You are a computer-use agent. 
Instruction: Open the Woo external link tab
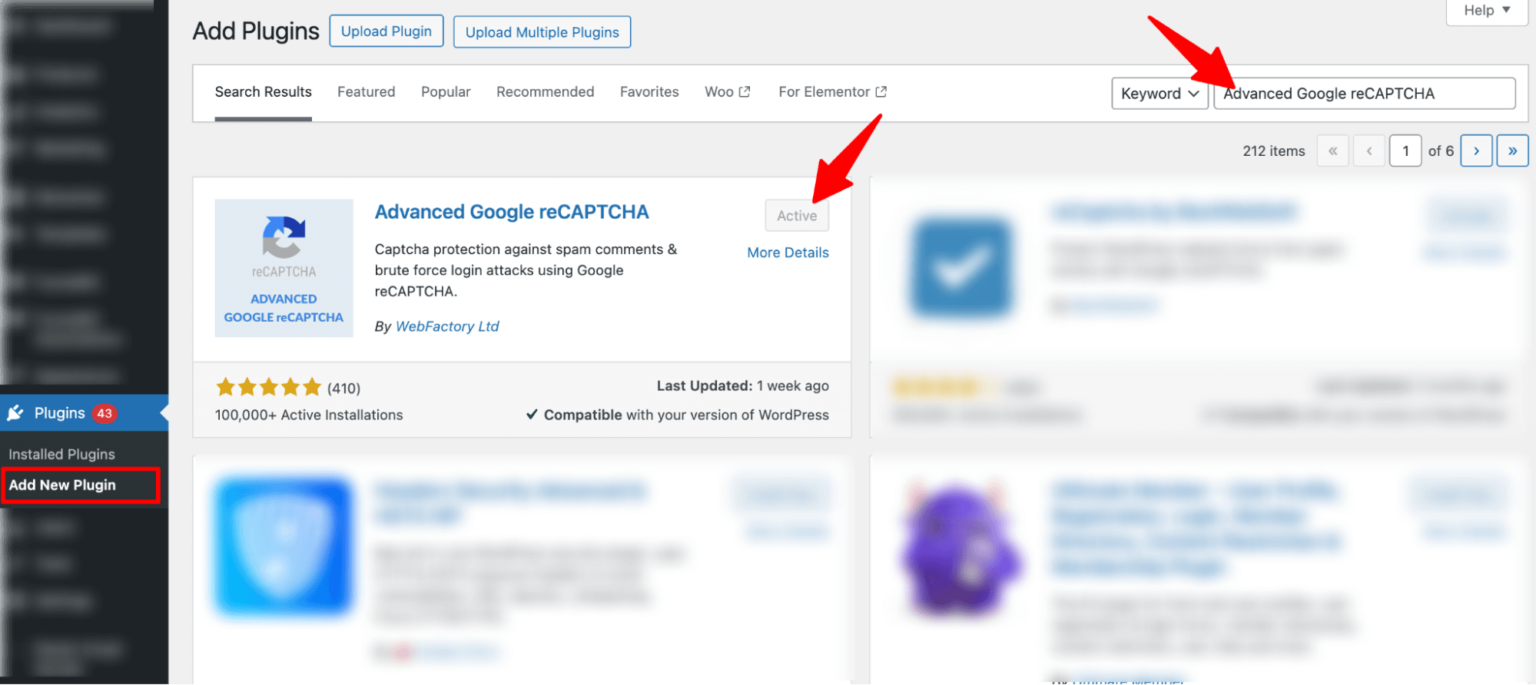click(x=727, y=92)
